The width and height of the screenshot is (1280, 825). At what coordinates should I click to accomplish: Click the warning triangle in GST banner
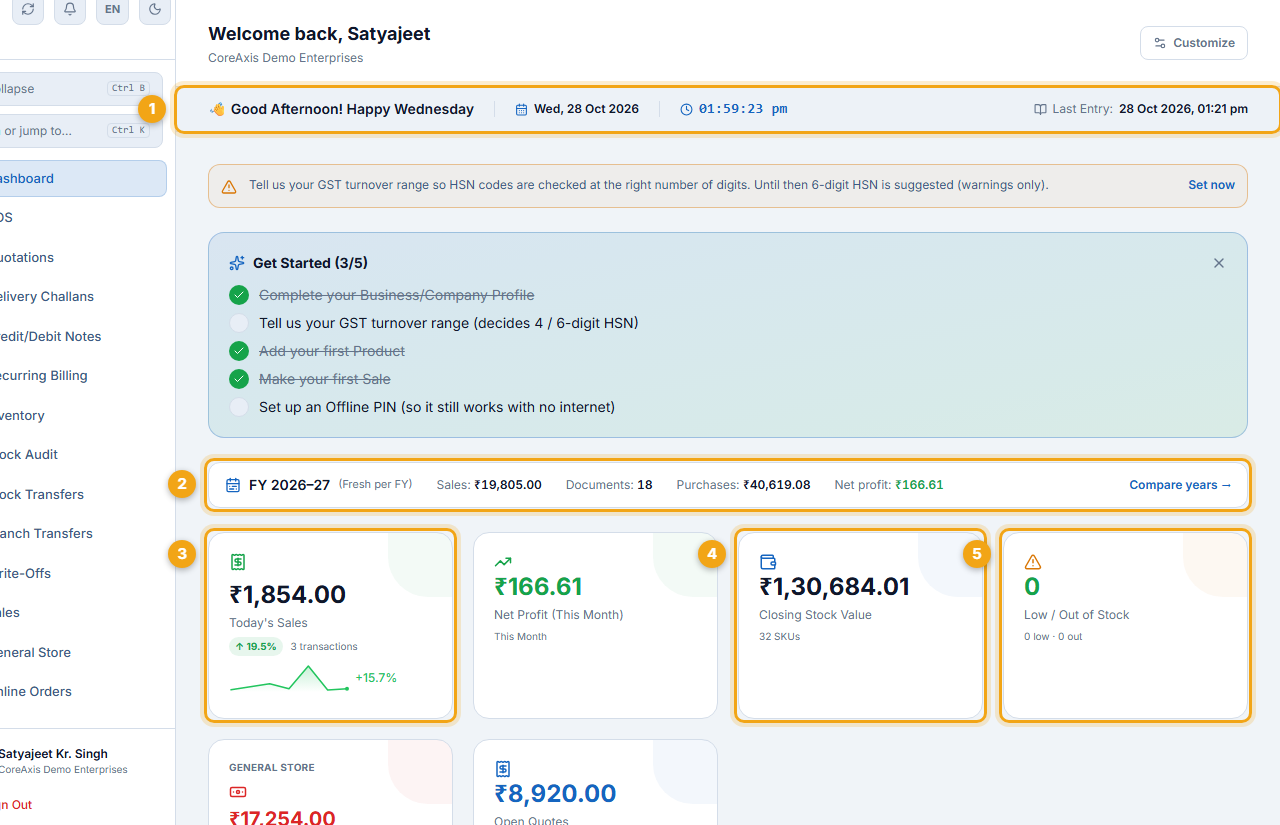[x=229, y=186]
